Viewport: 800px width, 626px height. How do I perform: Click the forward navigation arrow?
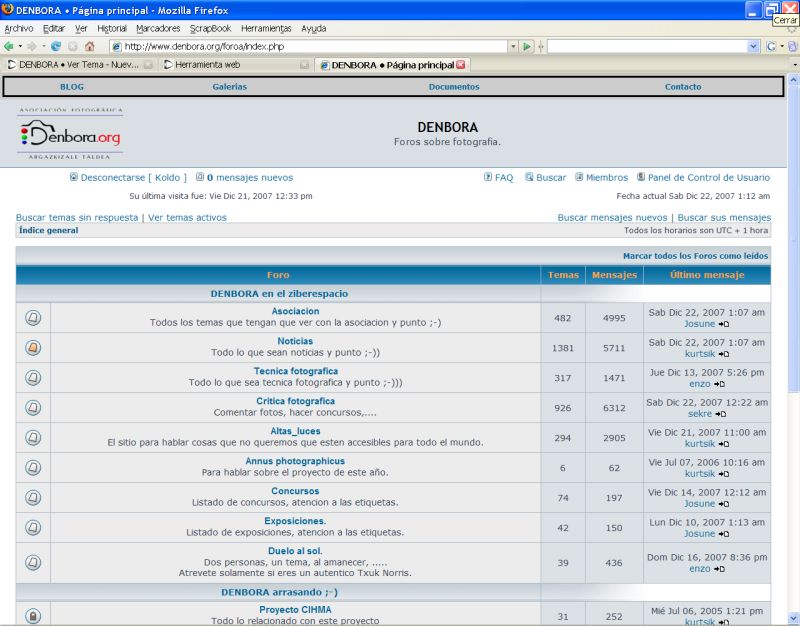coord(32,46)
